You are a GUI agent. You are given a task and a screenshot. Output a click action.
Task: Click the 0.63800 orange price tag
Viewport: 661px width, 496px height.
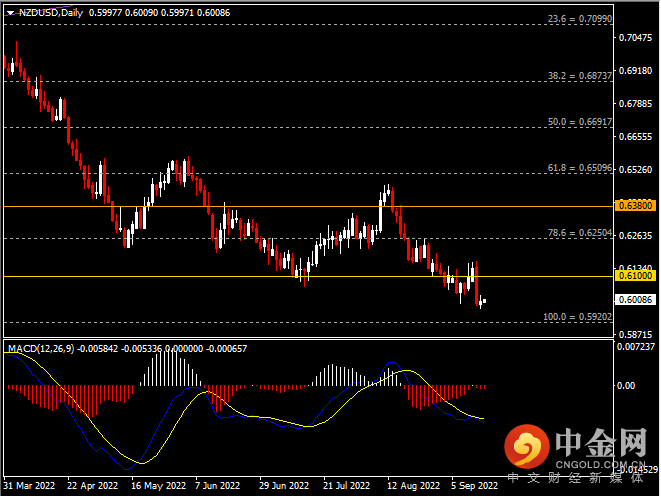[x=635, y=205]
